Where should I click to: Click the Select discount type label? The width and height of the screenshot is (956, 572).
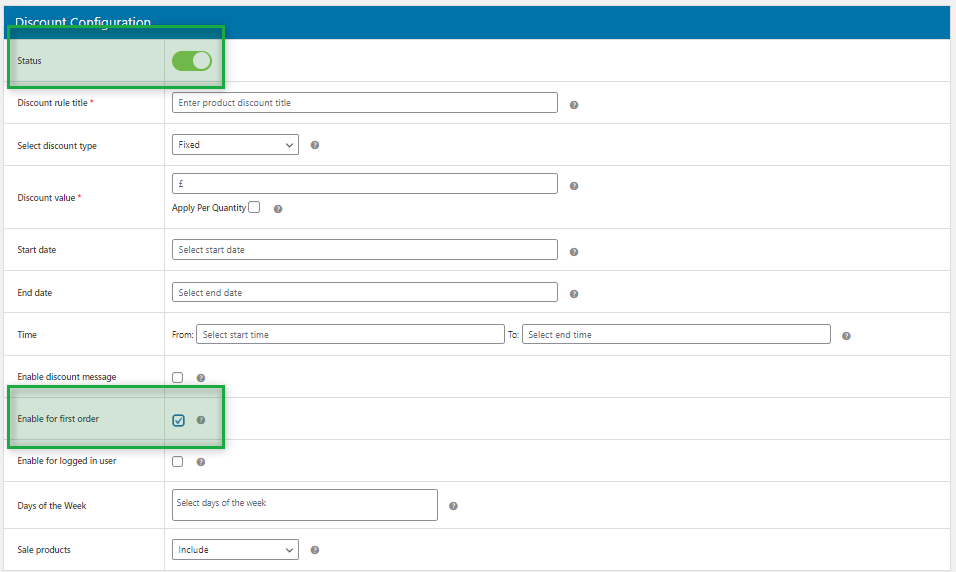[57, 146]
